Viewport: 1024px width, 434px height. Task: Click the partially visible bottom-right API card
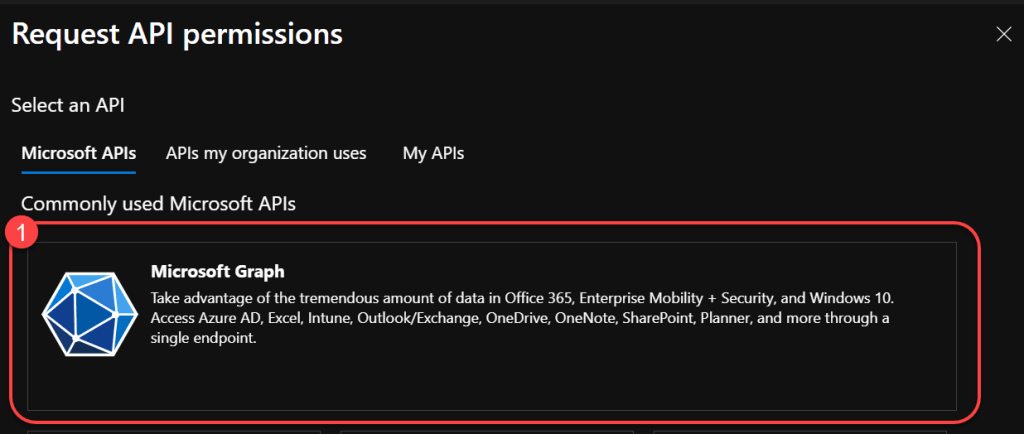click(799, 431)
